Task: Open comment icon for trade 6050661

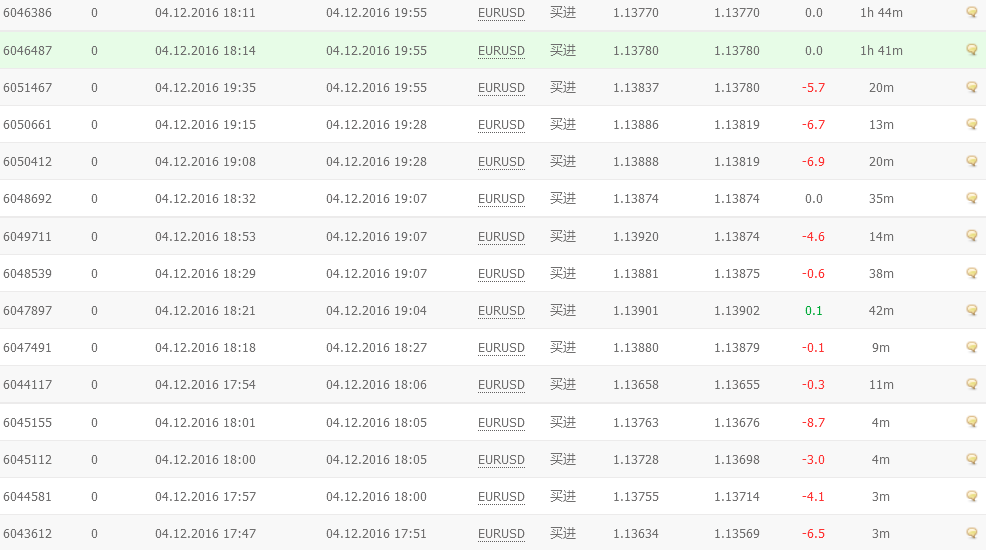Action: pyautogui.click(x=972, y=124)
